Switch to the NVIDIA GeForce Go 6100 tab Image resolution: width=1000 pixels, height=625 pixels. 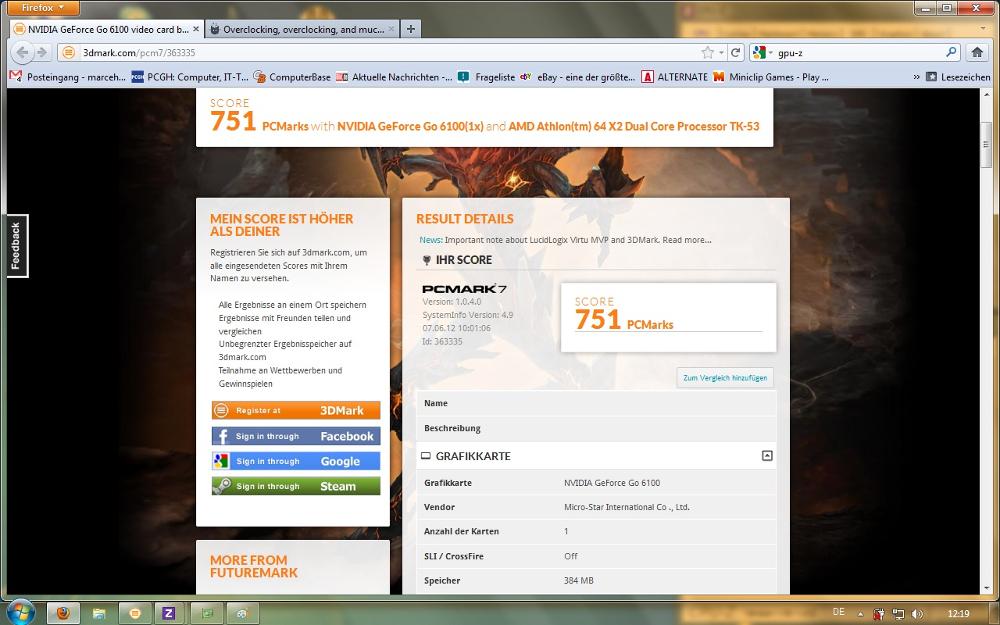click(x=107, y=29)
